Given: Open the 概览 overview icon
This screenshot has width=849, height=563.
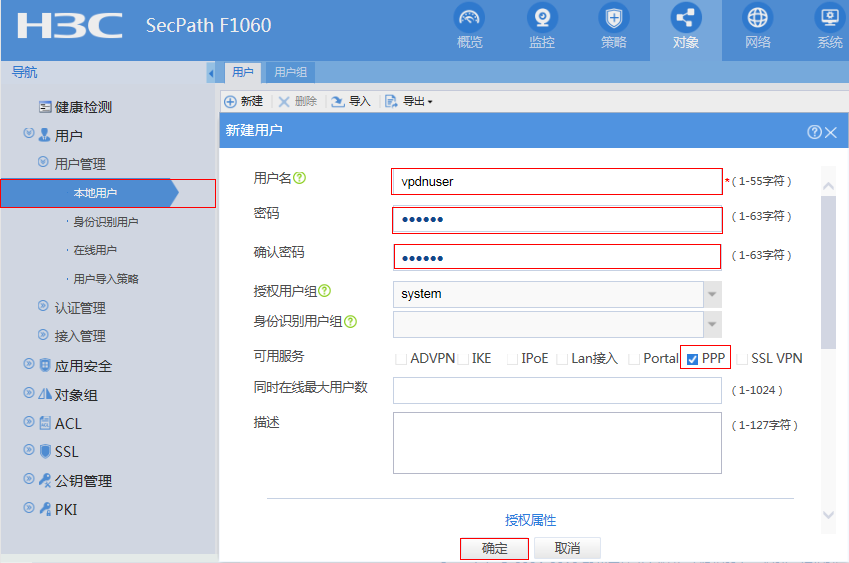Looking at the screenshot, I should (x=469, y=18).
